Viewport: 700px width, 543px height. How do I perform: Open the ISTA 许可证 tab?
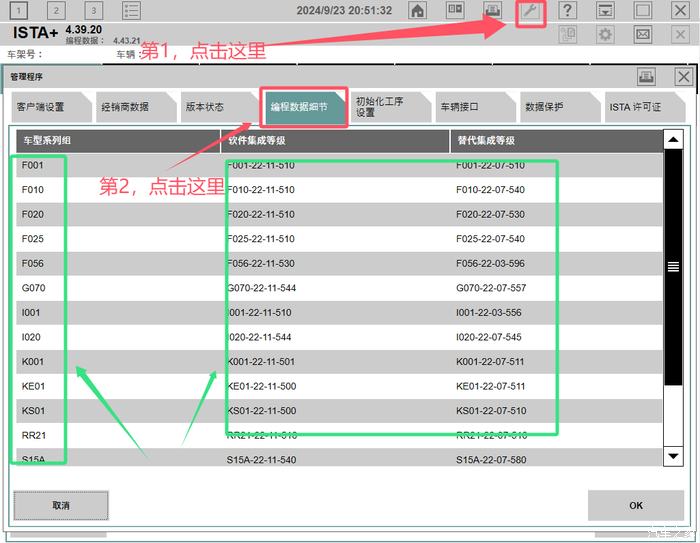[x=637, y=107]
